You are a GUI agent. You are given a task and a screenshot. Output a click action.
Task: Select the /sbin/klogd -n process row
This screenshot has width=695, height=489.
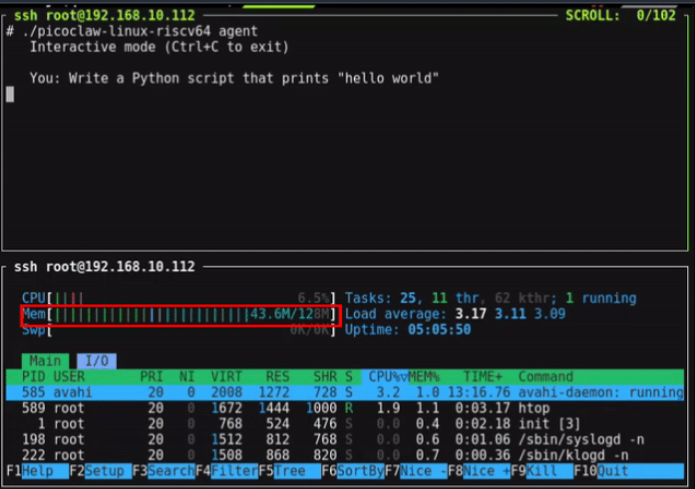(x=345, y=455)
